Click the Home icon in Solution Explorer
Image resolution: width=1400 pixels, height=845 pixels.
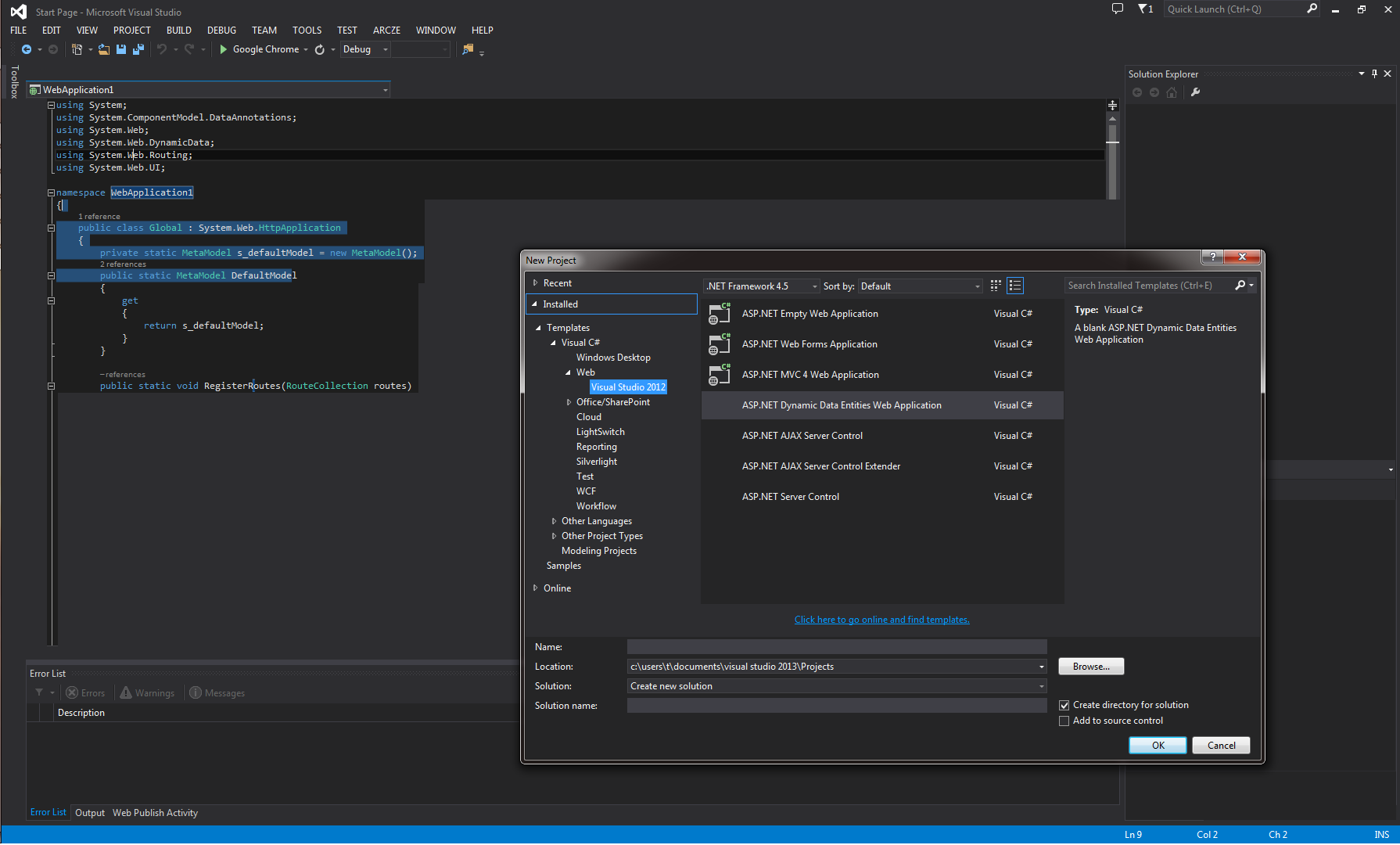[x=1172, y=92]
